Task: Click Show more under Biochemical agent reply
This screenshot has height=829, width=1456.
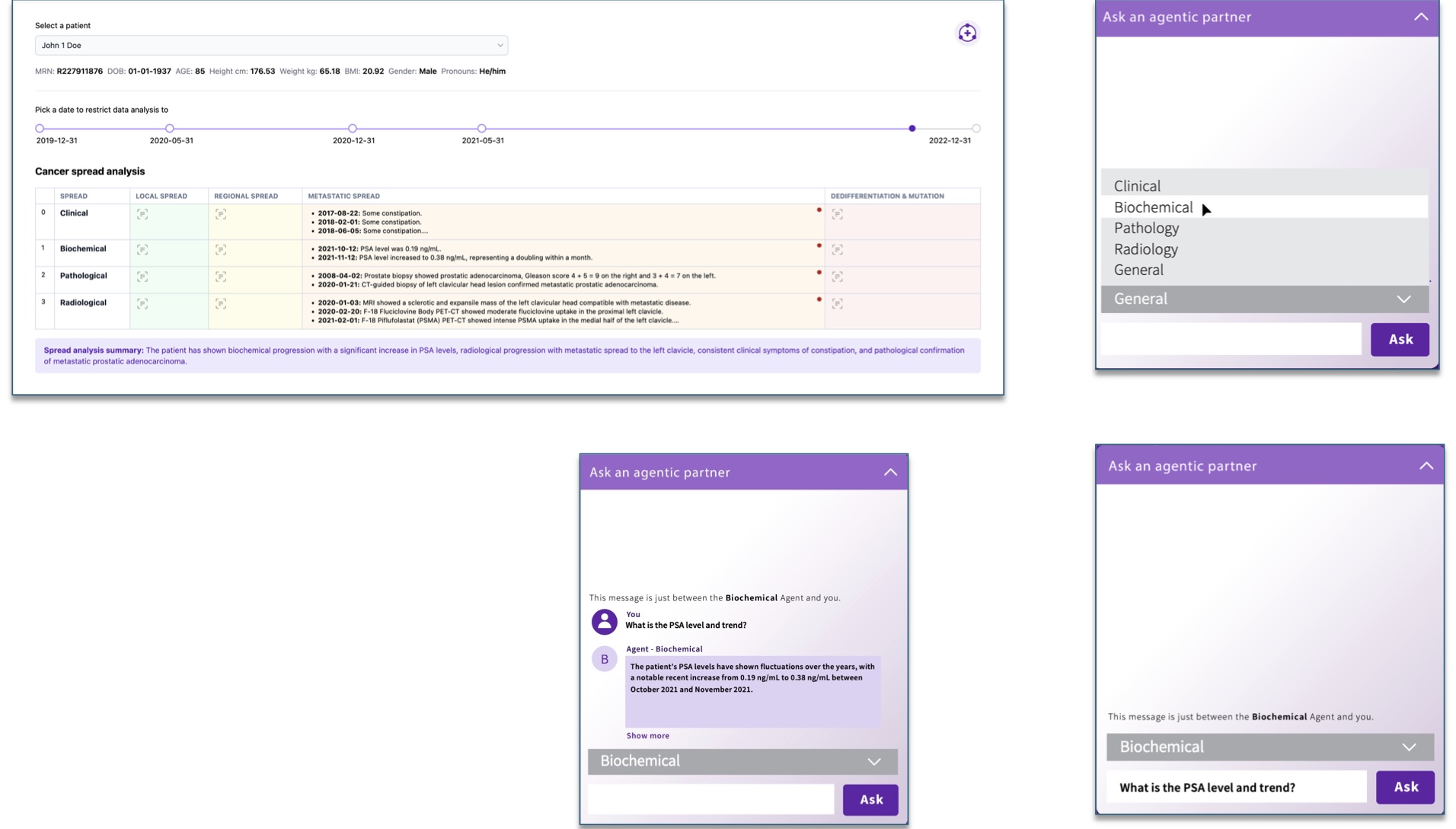Action: (647, 736)
